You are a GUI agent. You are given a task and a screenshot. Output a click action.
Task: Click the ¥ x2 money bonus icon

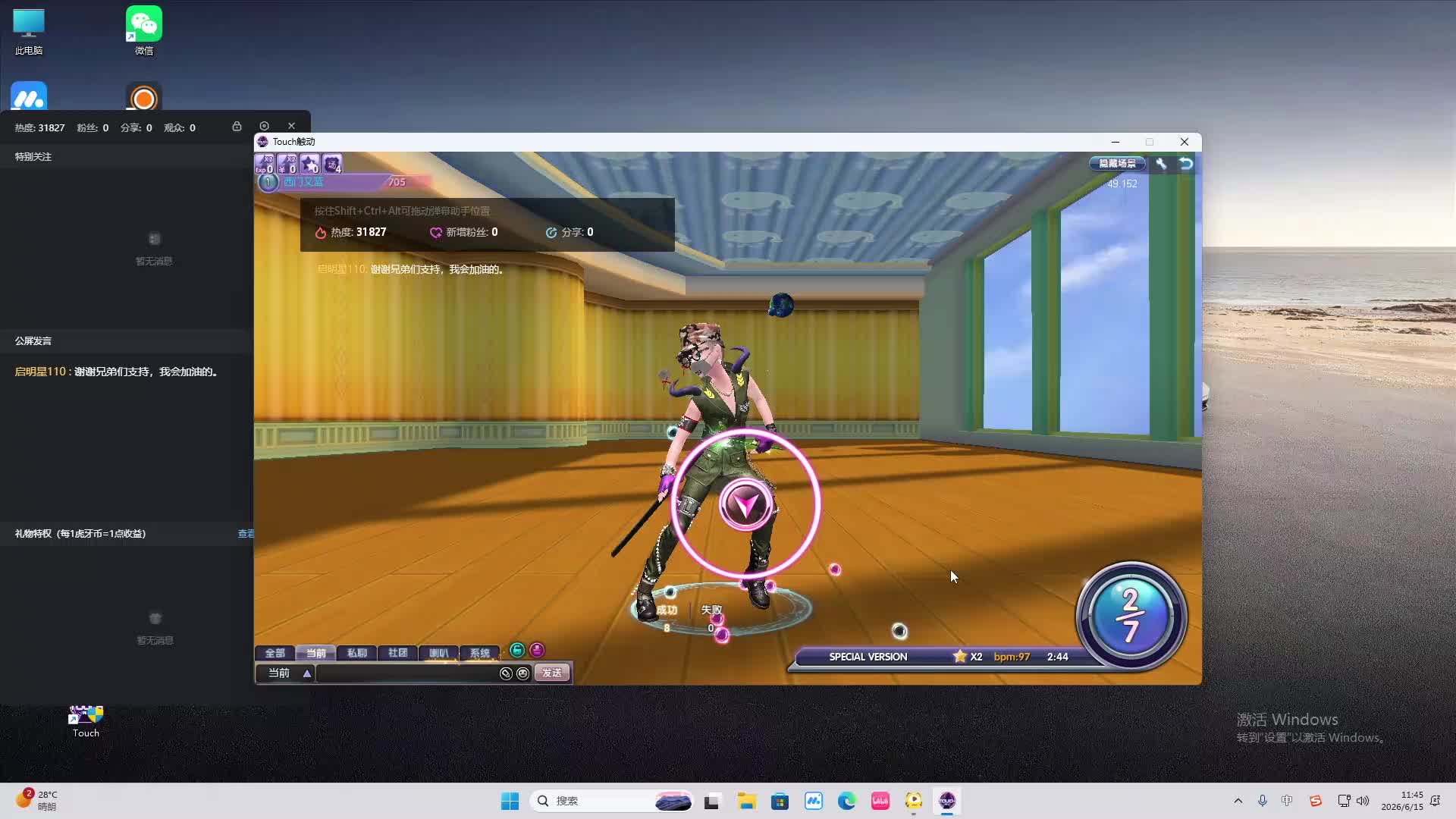(x=287, y=164)
